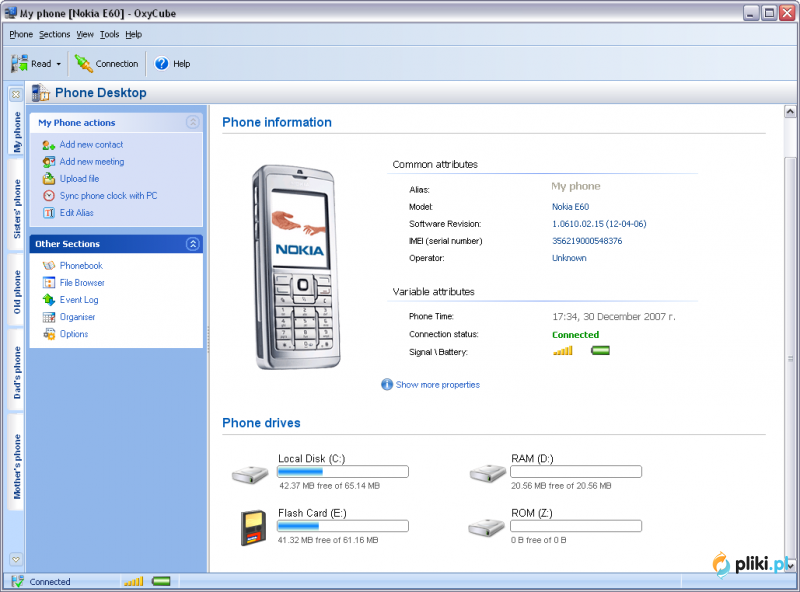The height and width of the screenshot is (592, 800).
Task: Click the status bar battery icon
Action: (161, 581)
